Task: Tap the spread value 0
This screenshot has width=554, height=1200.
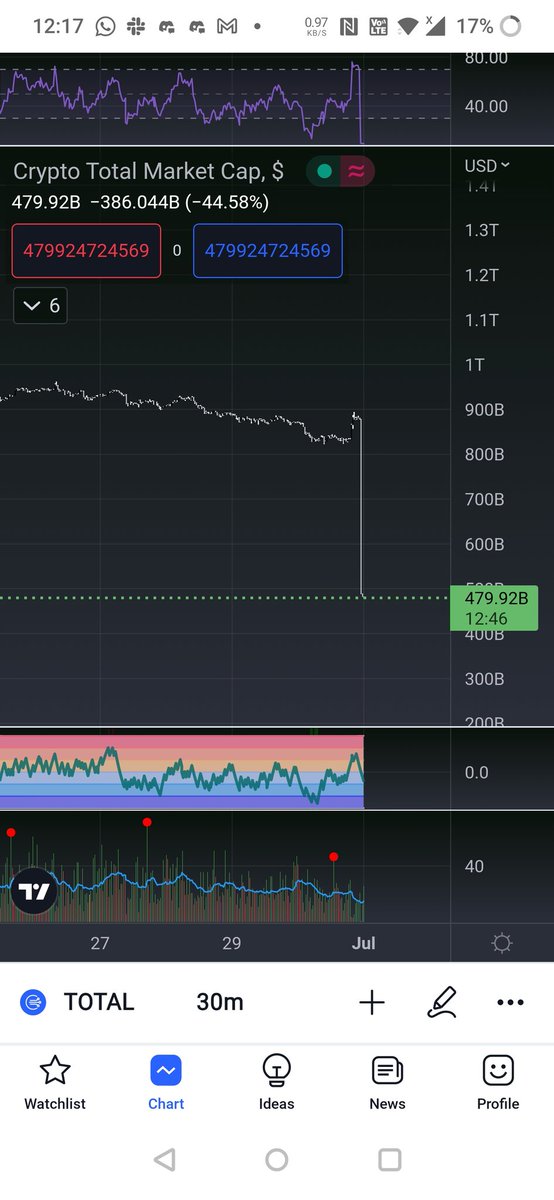Action: (177, 250)
